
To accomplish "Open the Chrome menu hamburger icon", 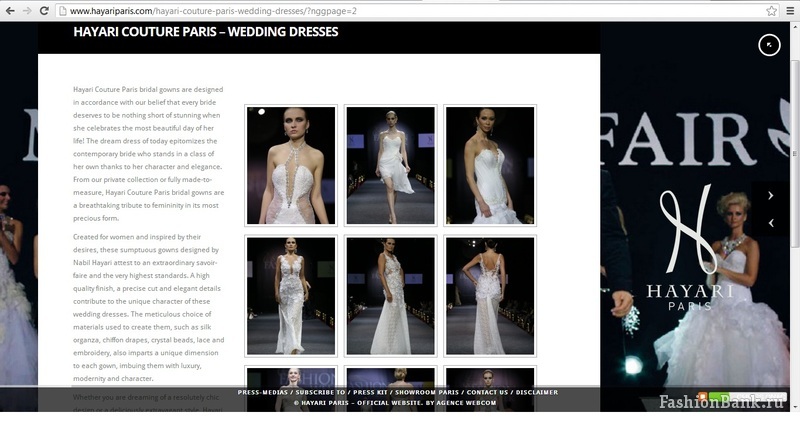I will pyautogui.click(x=790, y=11).
